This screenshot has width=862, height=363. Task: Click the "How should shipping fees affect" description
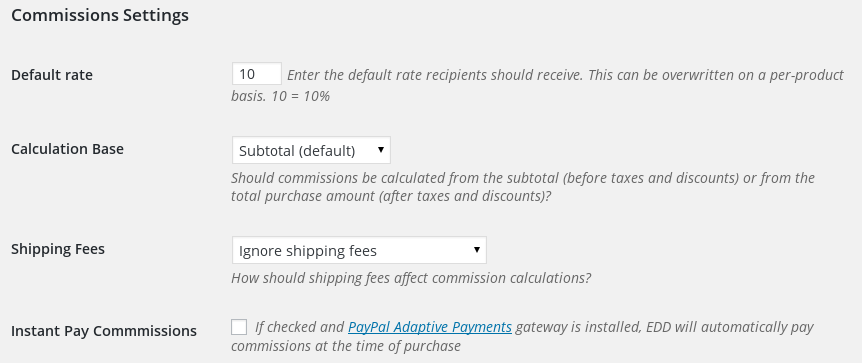click(x=411, y=278)
